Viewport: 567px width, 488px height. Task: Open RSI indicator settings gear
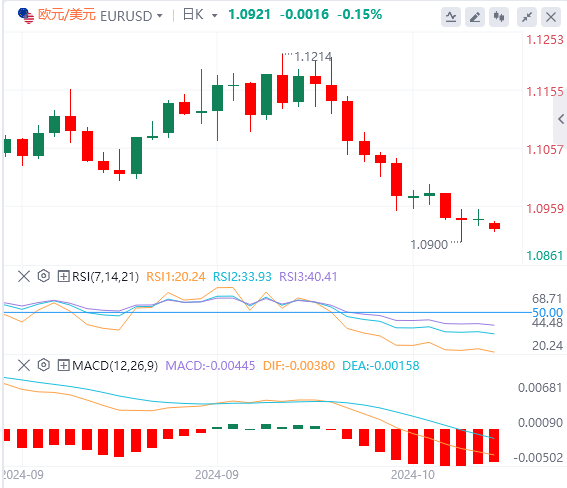pos(43,276)
